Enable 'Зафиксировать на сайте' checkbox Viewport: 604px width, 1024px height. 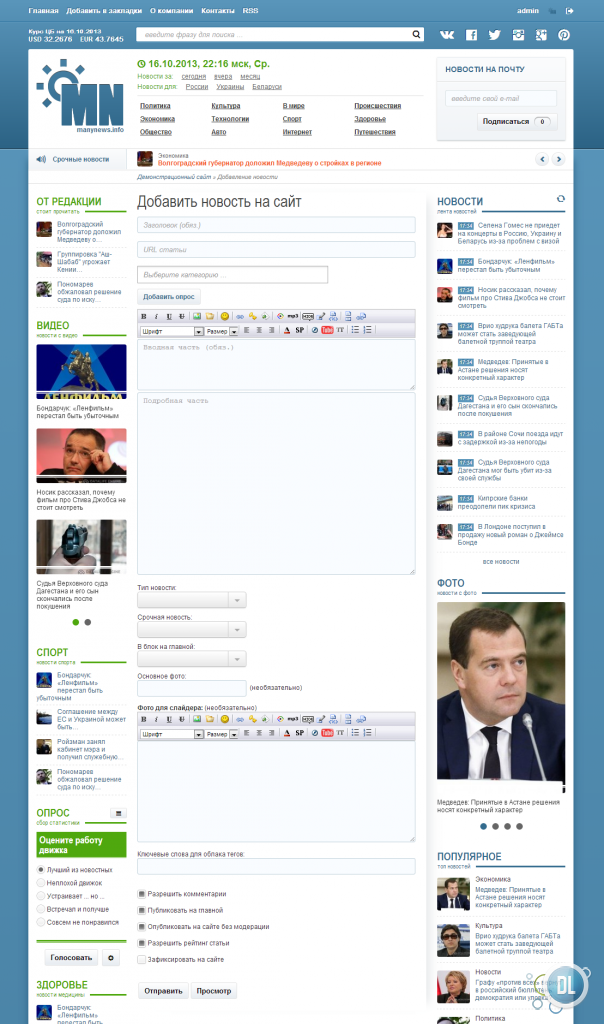tap(142, 959)
